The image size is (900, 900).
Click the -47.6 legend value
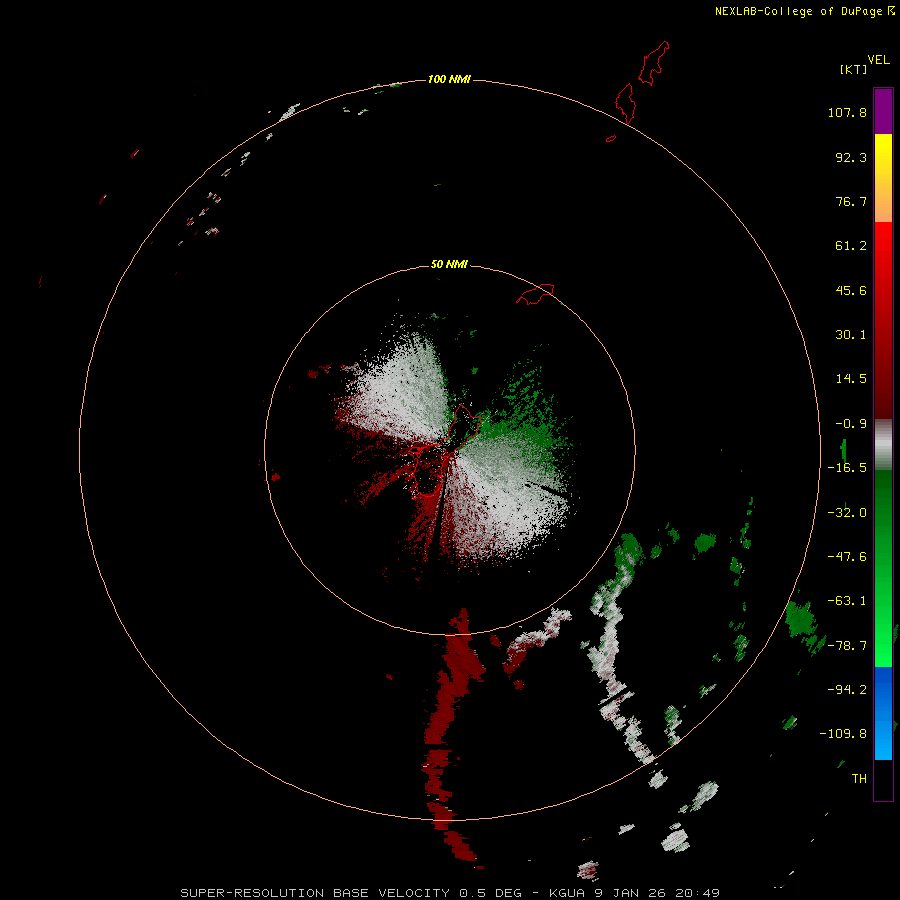coord(847,557)
